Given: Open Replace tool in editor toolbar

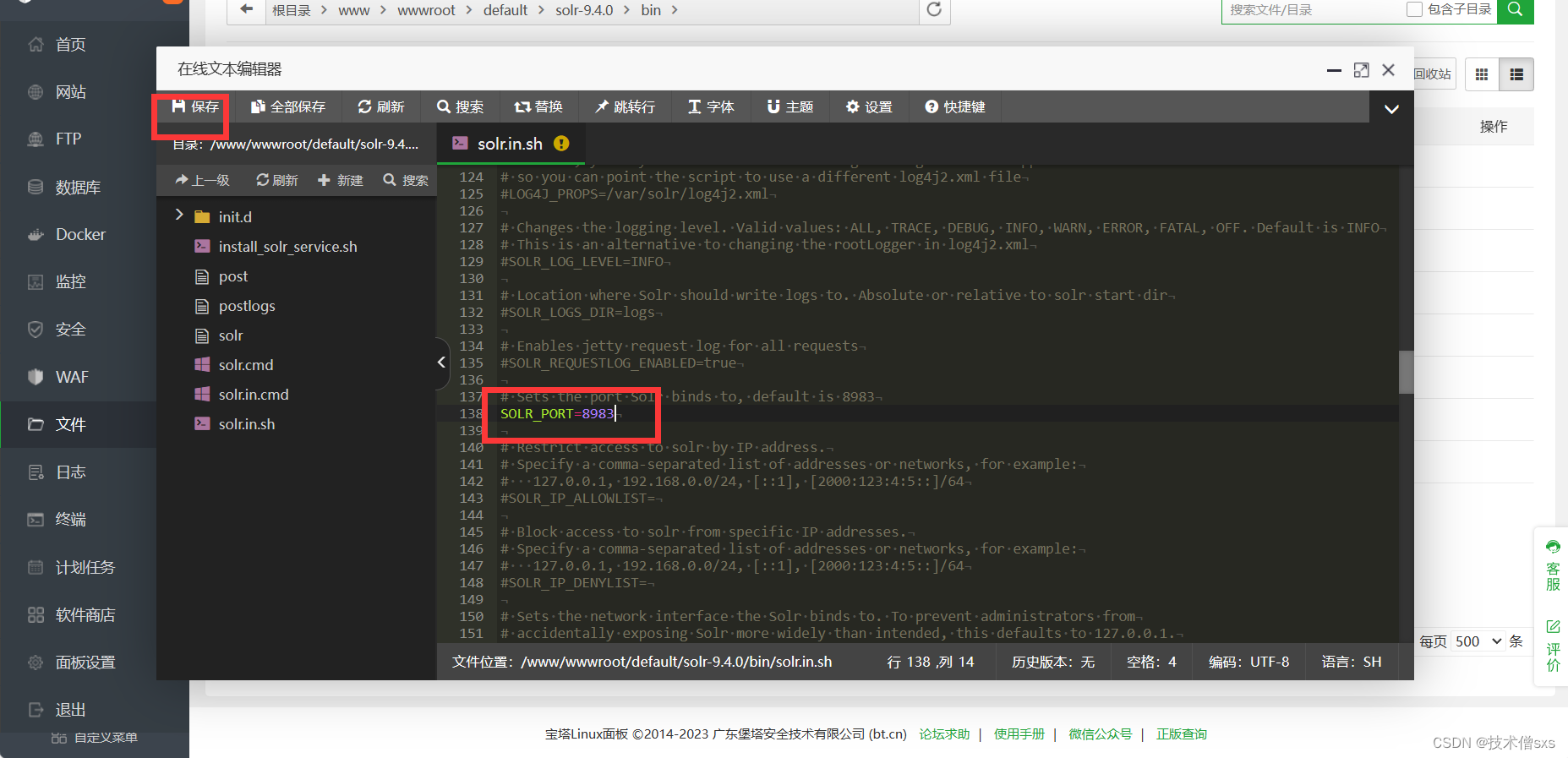Looking at the screenshot, I should (538, 106).
